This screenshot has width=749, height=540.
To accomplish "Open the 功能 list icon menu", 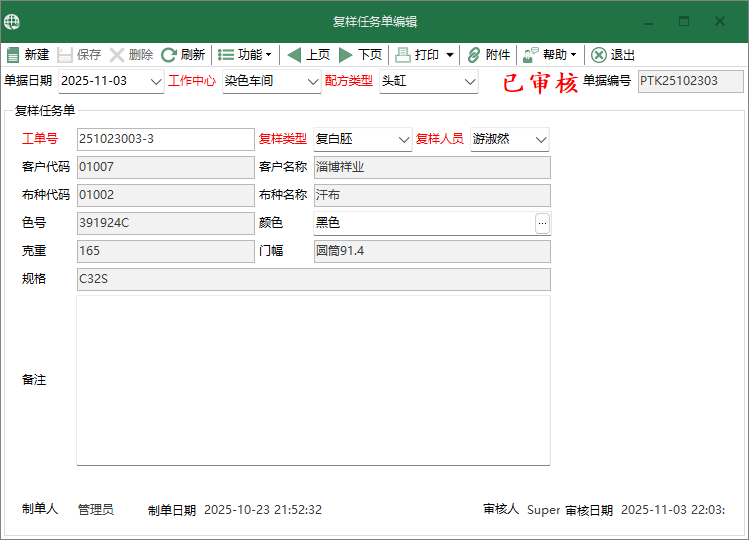I will [x=226, y=55].
